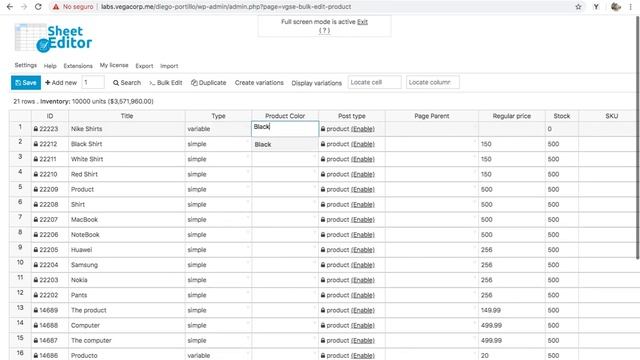Open Type dropdown for MacBook row
This screenshot has height=360, width=640.
pos(248,217)
